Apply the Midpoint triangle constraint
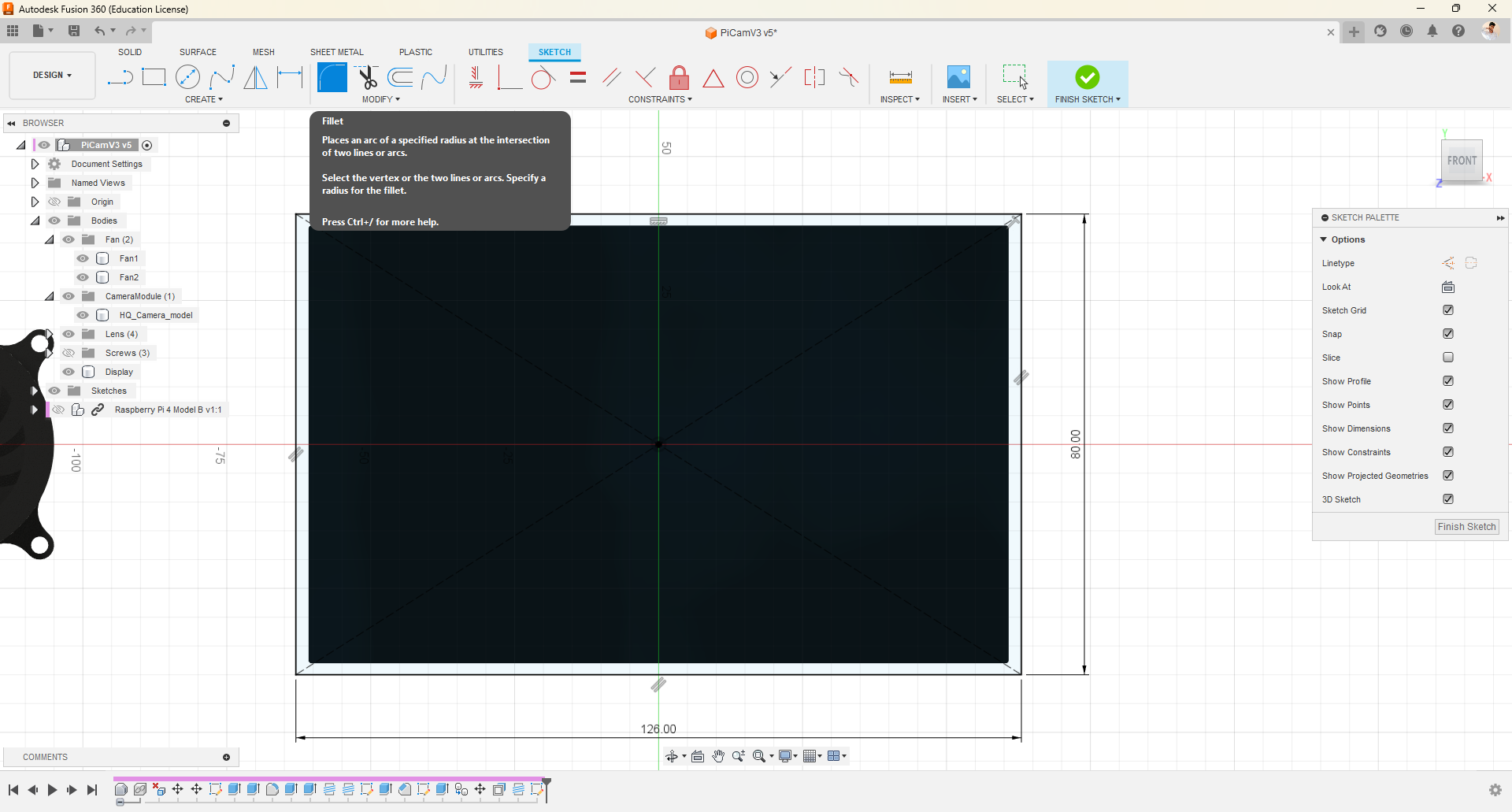This screenshot has height=812, width=1512. [713, 77]
